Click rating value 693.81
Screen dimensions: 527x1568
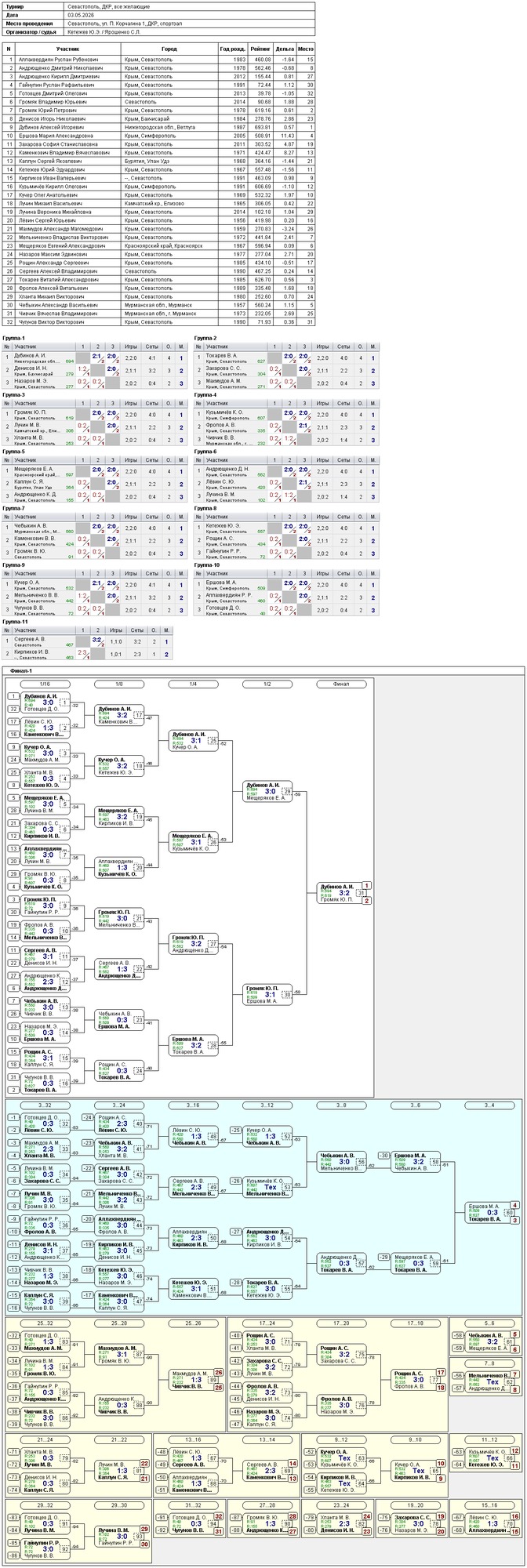(263, 127)
